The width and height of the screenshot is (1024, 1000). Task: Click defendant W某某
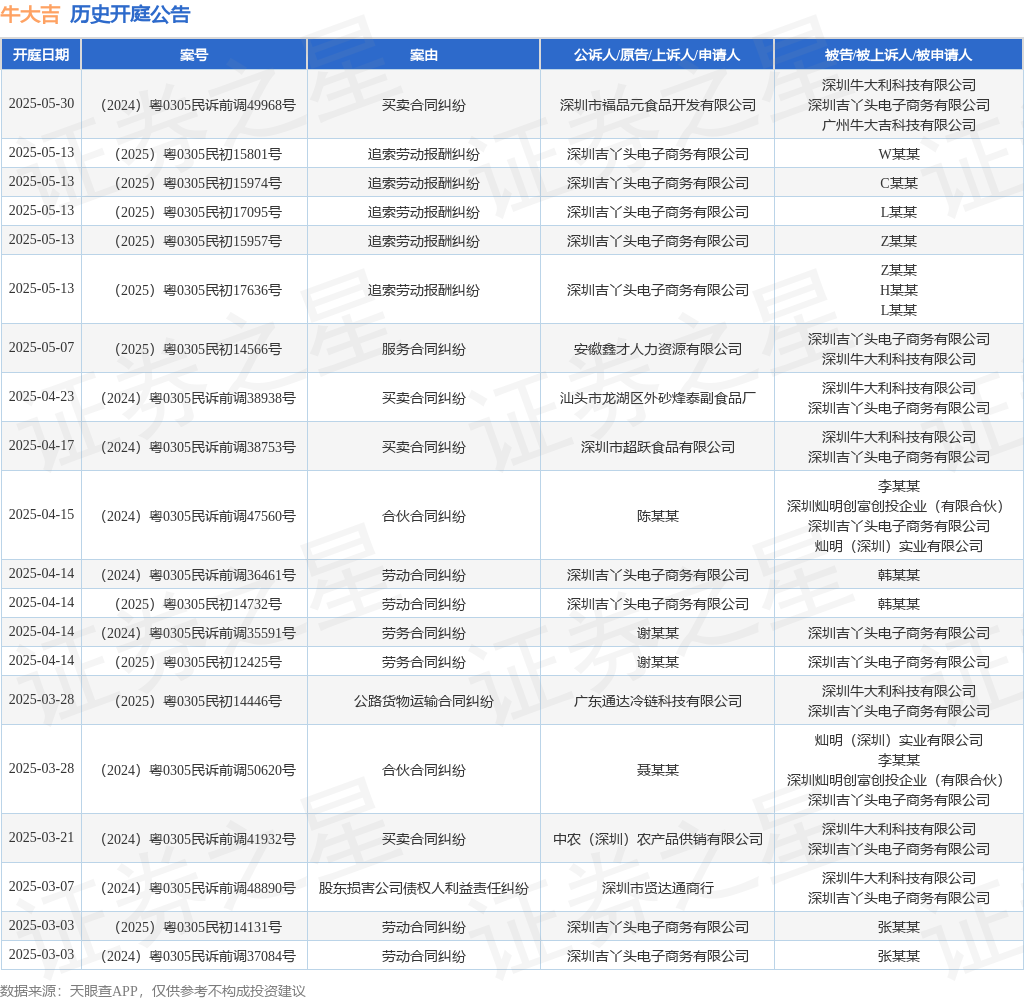coord(899,154)
